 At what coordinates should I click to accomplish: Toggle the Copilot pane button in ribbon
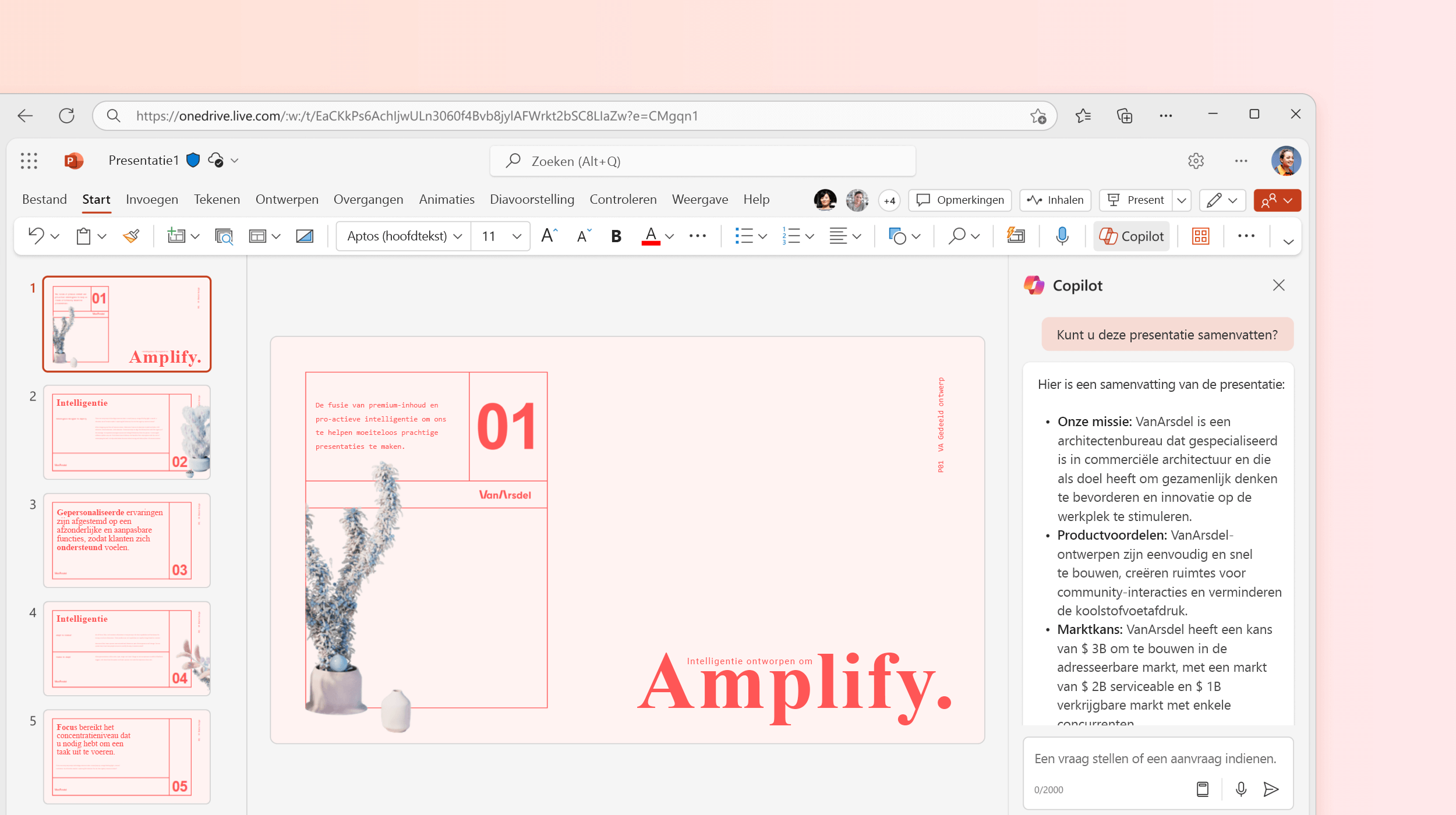pos(1131,236)
